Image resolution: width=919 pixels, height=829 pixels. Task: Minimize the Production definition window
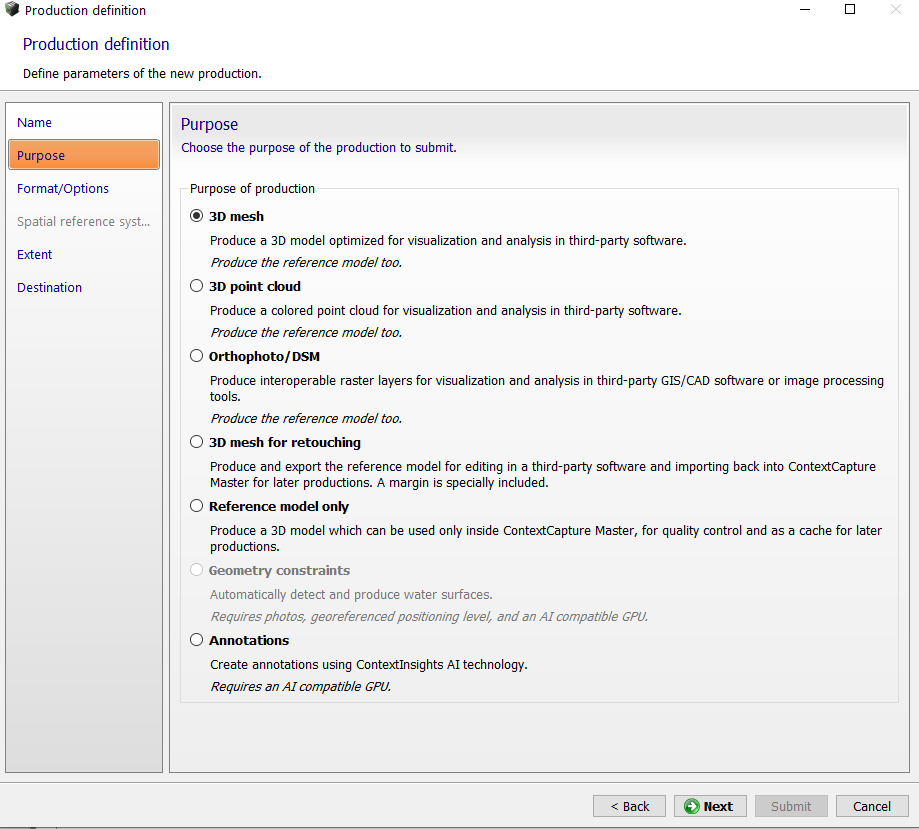[805, 10]
